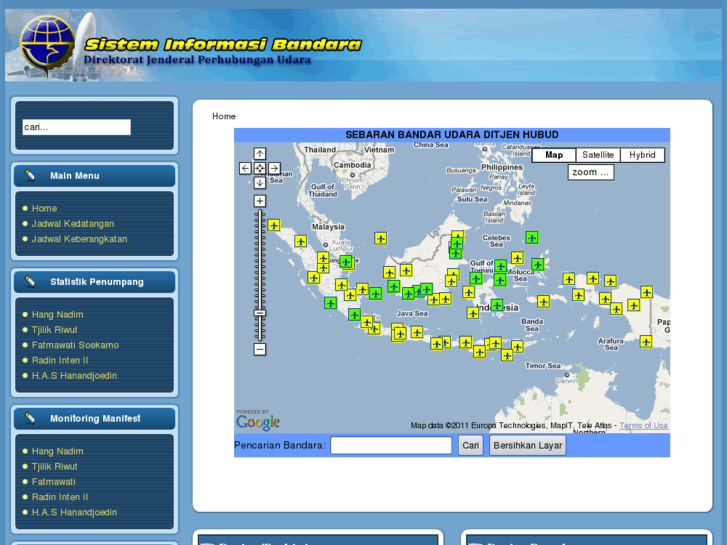Click the green airport marker above the Indonesia label

497,305
